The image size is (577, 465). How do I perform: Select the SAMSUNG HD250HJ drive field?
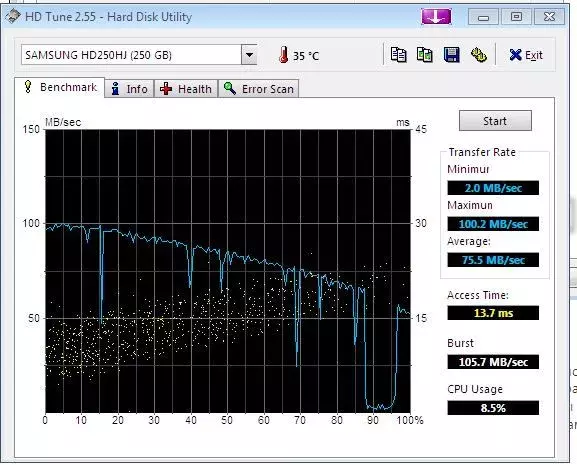tap(131, 55)
